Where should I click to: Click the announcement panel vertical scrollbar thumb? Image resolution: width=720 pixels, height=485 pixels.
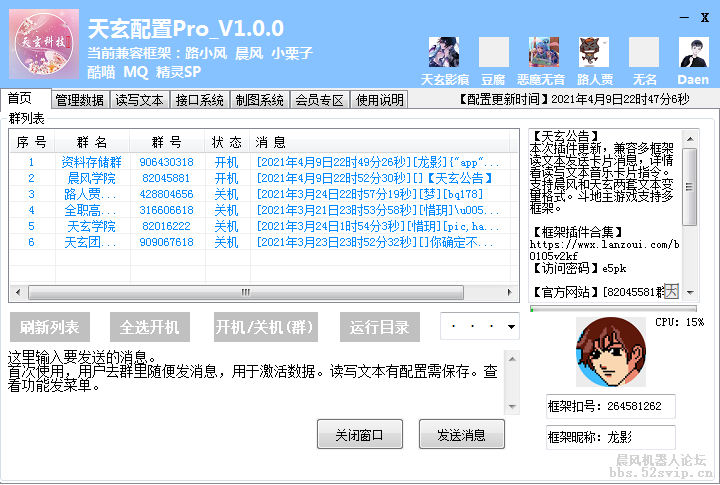(690, 186)
